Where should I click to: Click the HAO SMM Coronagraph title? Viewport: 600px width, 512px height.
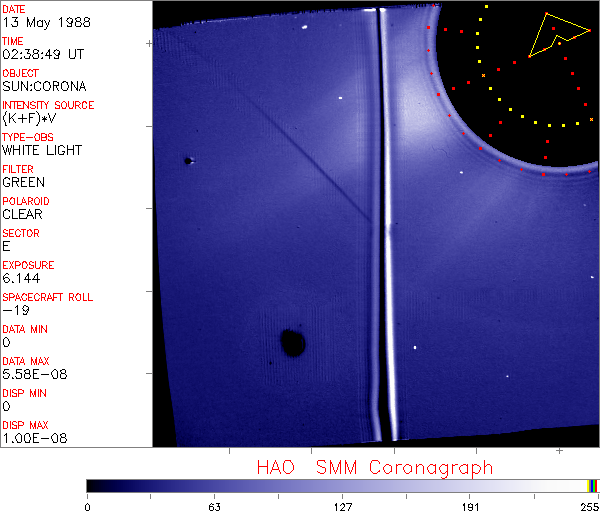click(x=375, y=468)
